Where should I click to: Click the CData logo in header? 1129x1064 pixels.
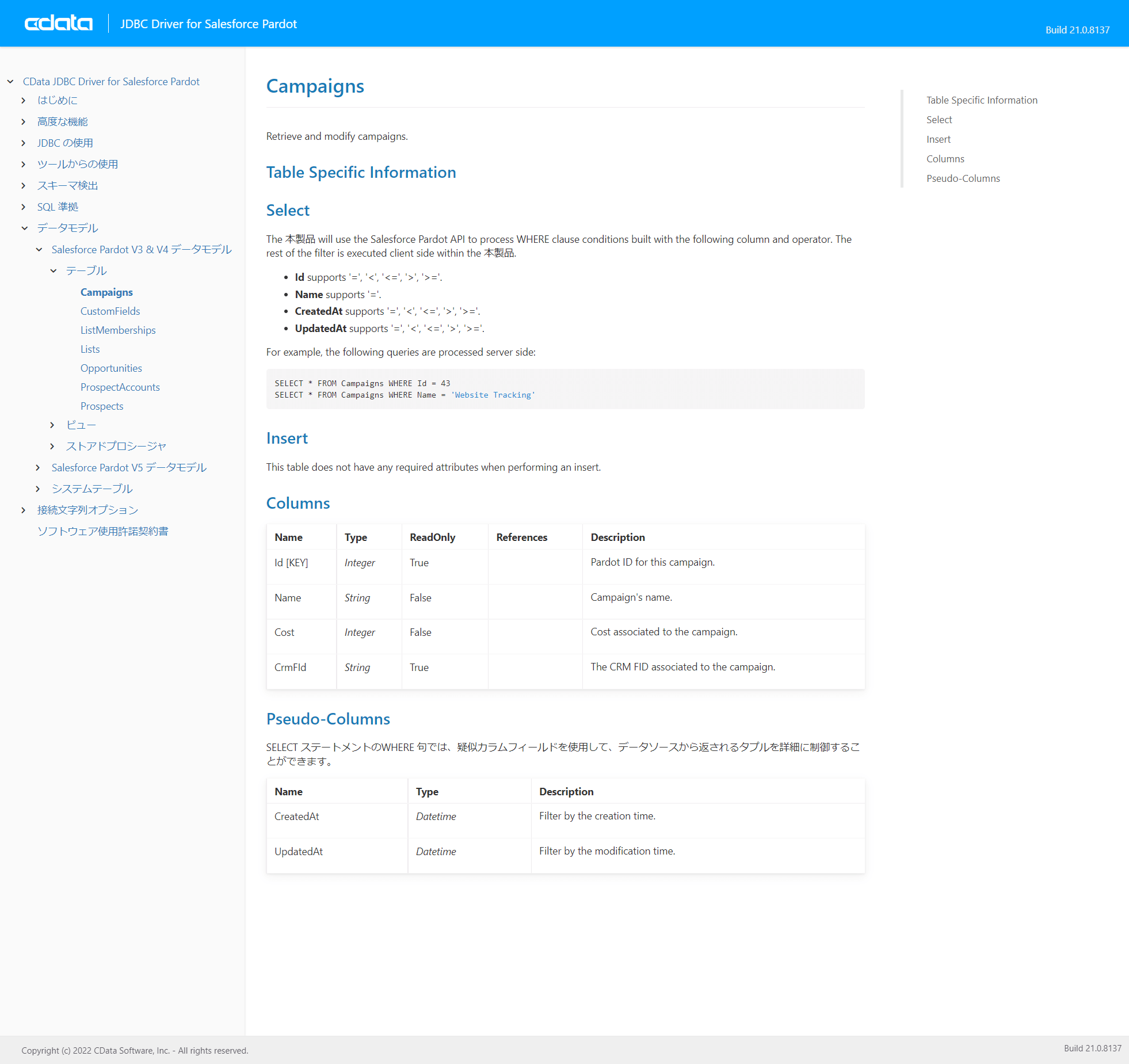(58, 24)
